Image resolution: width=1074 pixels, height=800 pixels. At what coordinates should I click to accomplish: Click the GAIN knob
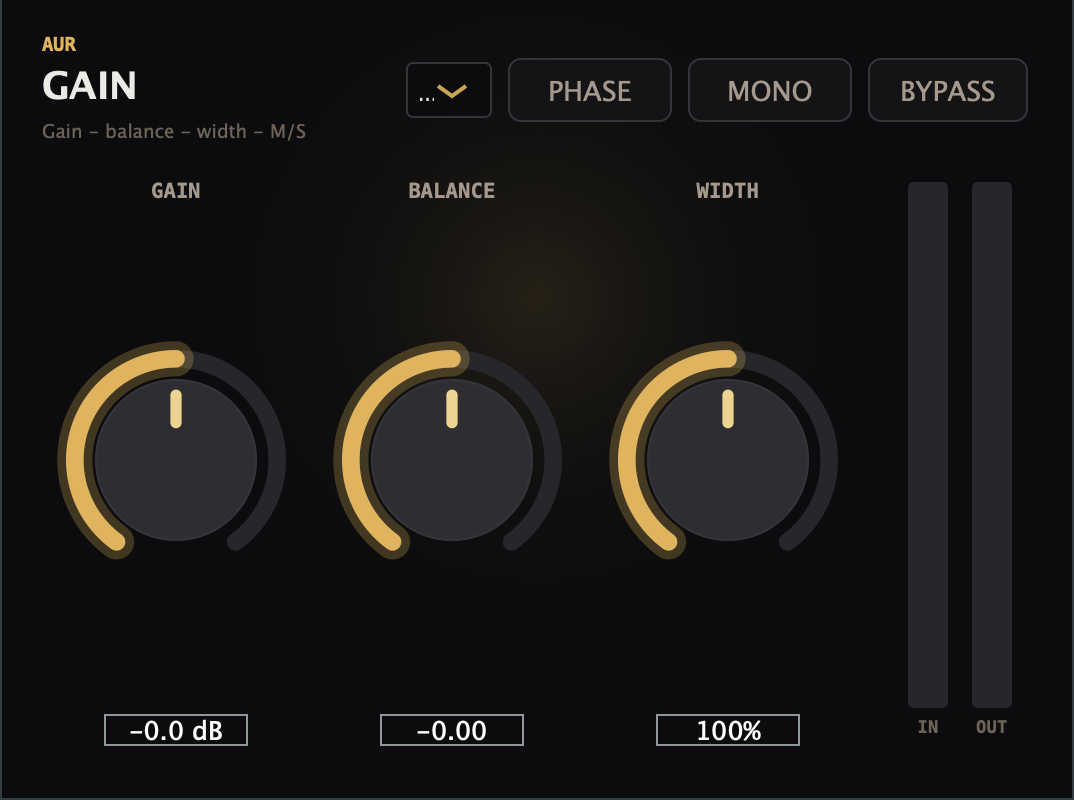point(176,460)
